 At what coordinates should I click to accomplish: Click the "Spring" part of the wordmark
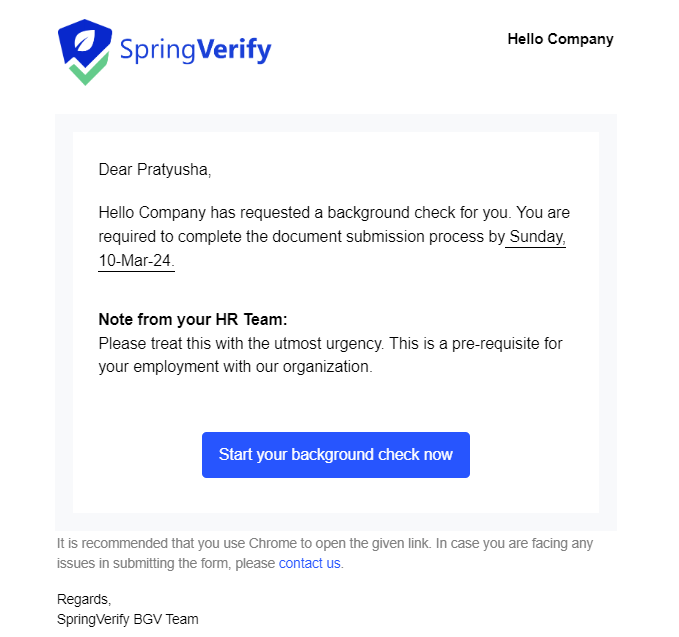(x=157, y=49)
